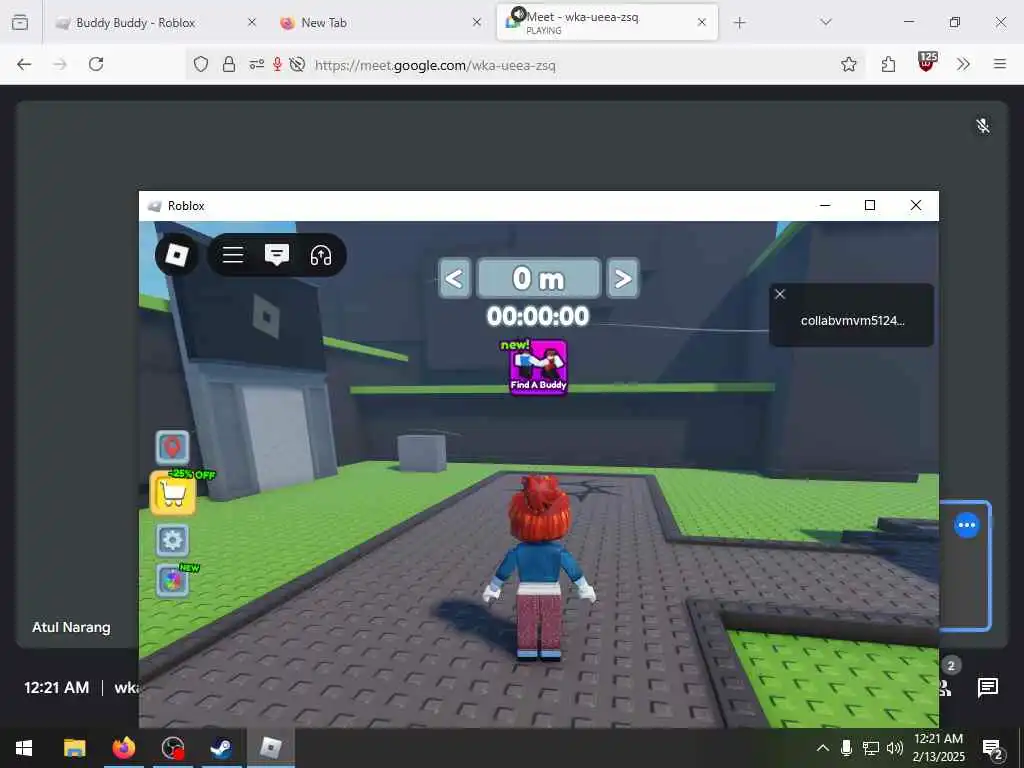Open the blue three-dot tile options

(967, 525)
